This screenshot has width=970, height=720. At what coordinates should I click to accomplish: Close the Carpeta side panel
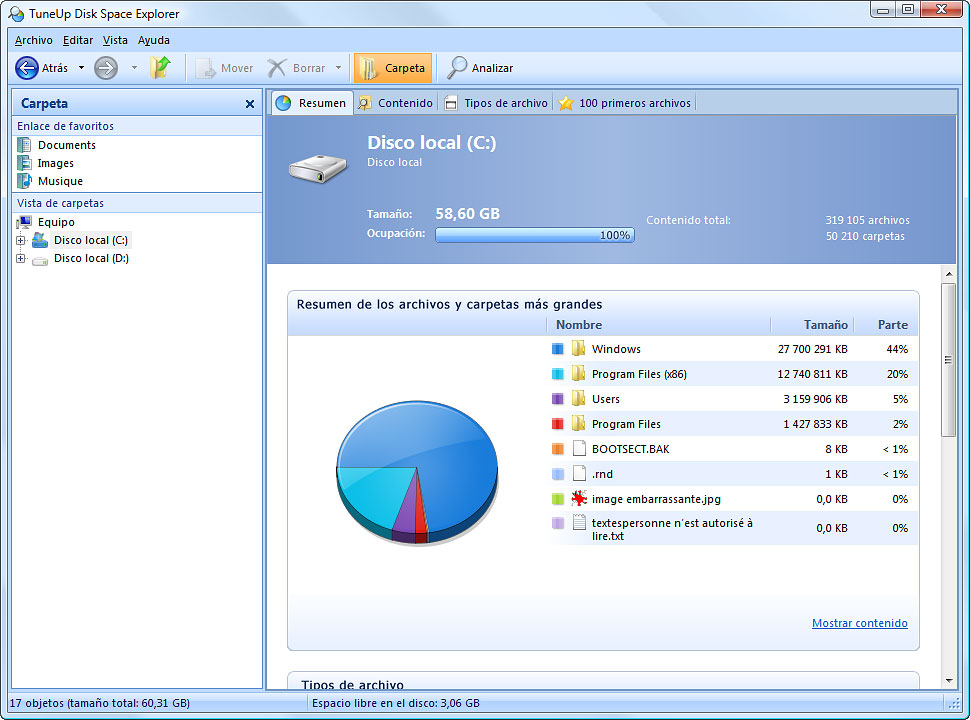pos(250,104)
